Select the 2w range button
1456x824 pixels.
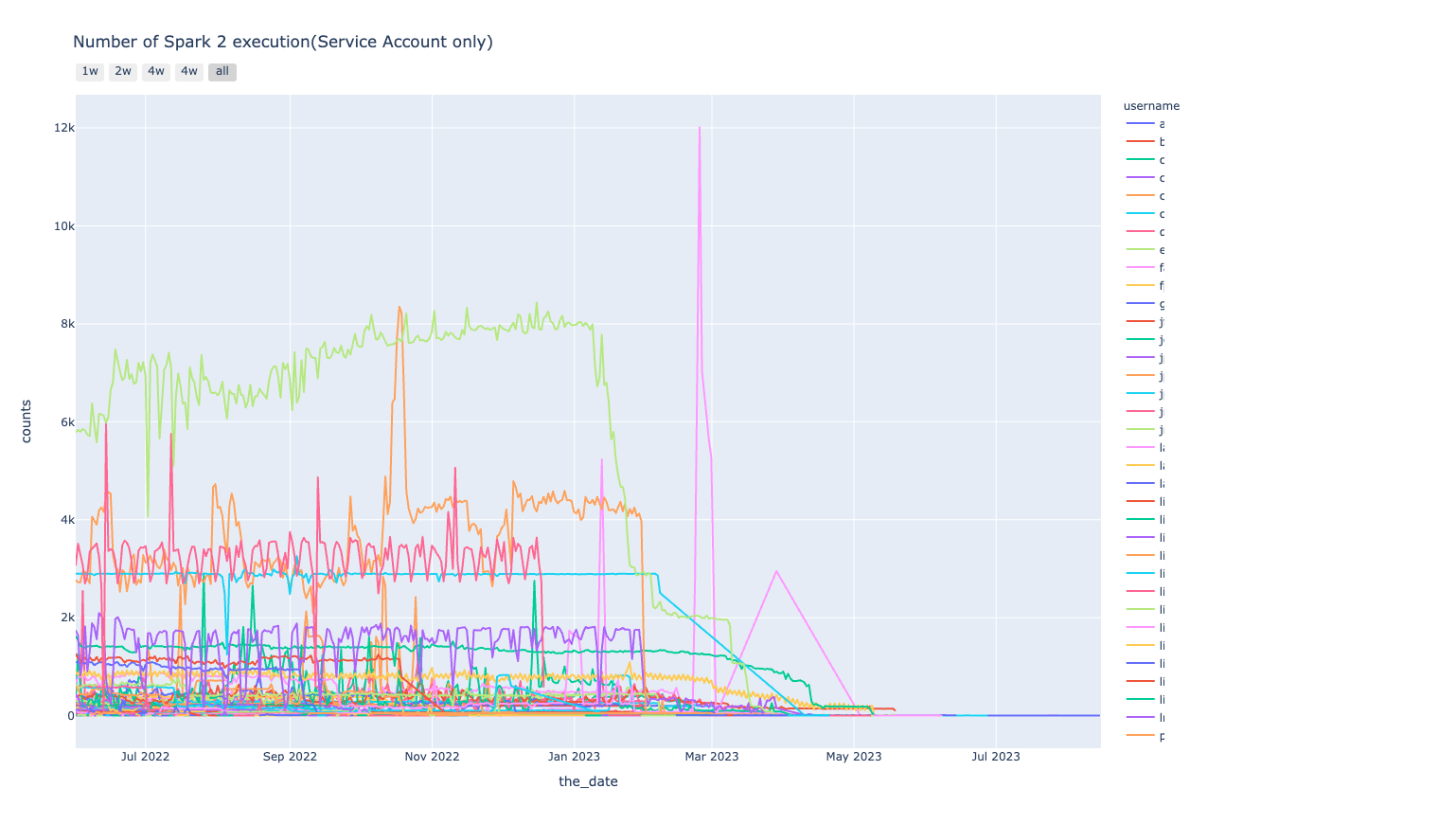(x=123, y=72)
